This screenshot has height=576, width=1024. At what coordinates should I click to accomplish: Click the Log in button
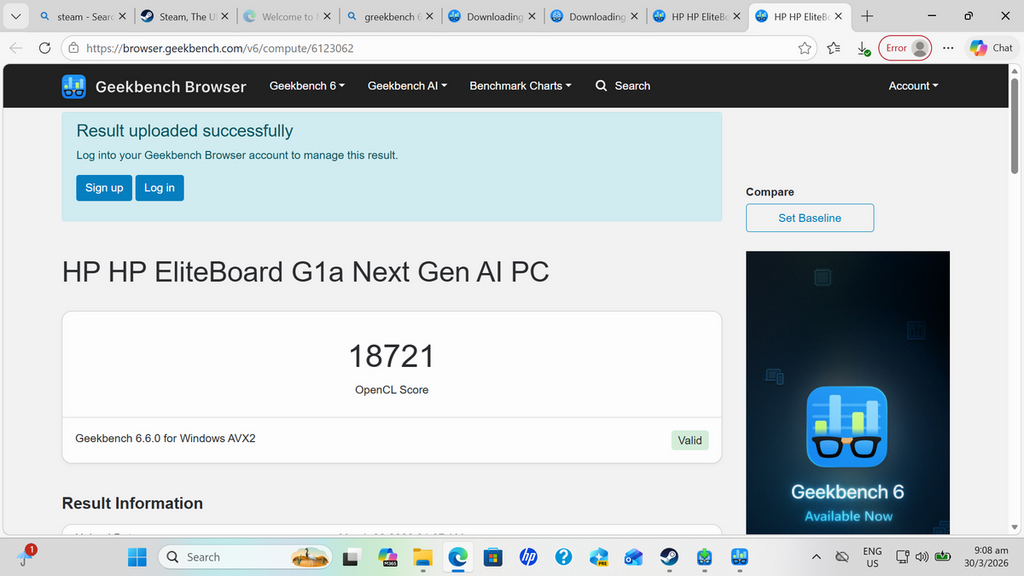159,188
